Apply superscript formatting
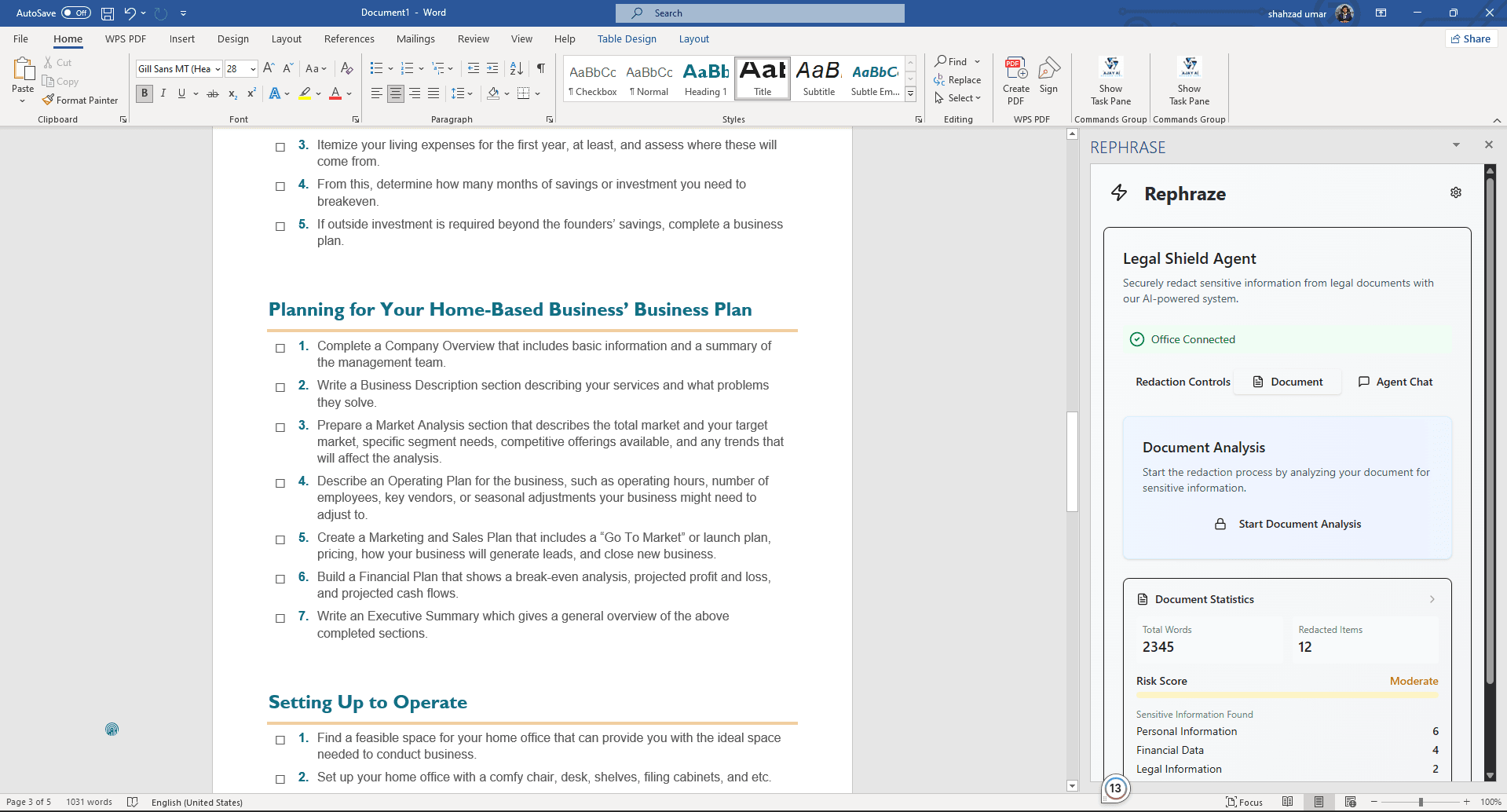The height and width of the screenshot is (812, 1507). (251, 93)
